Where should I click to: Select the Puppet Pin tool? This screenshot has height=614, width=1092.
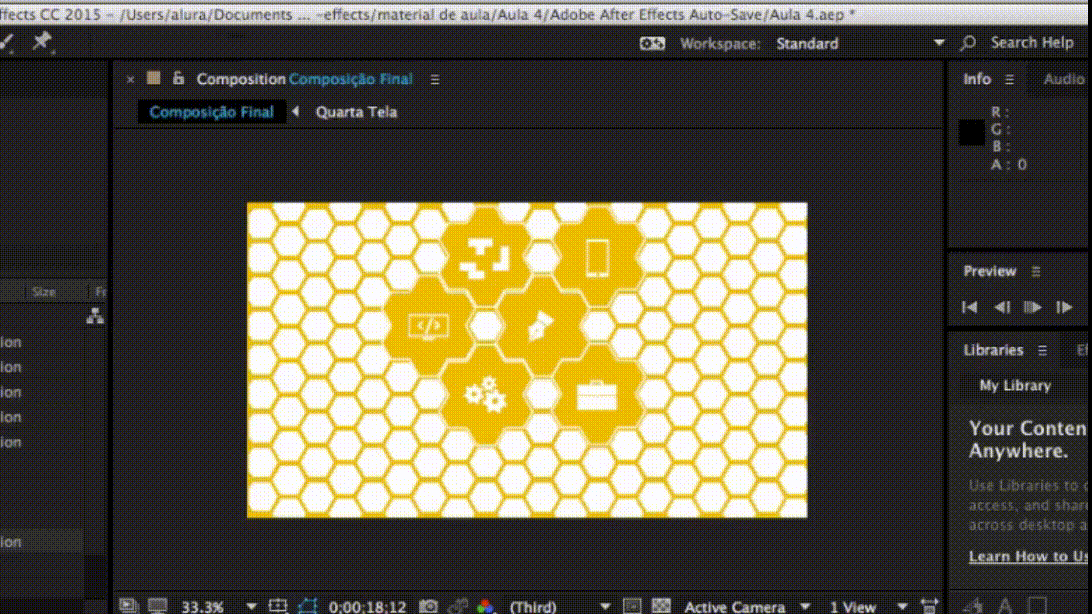(x=42, y=41)
